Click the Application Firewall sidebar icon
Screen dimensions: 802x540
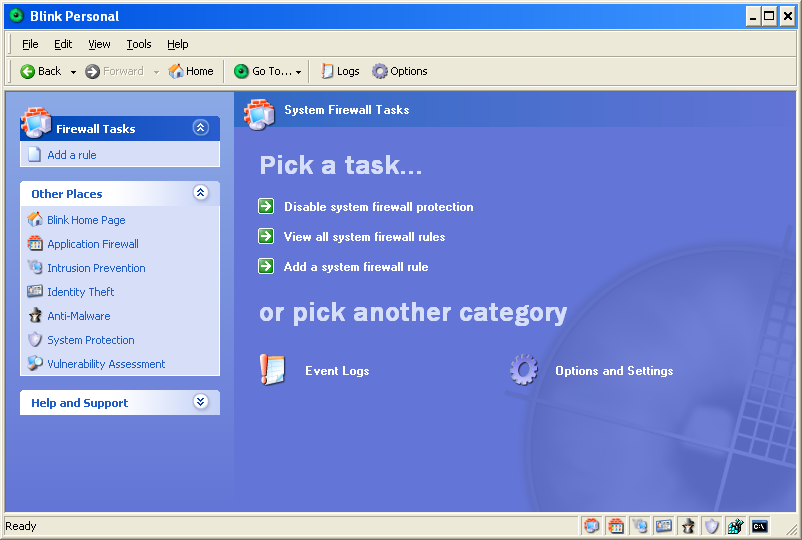35,243
